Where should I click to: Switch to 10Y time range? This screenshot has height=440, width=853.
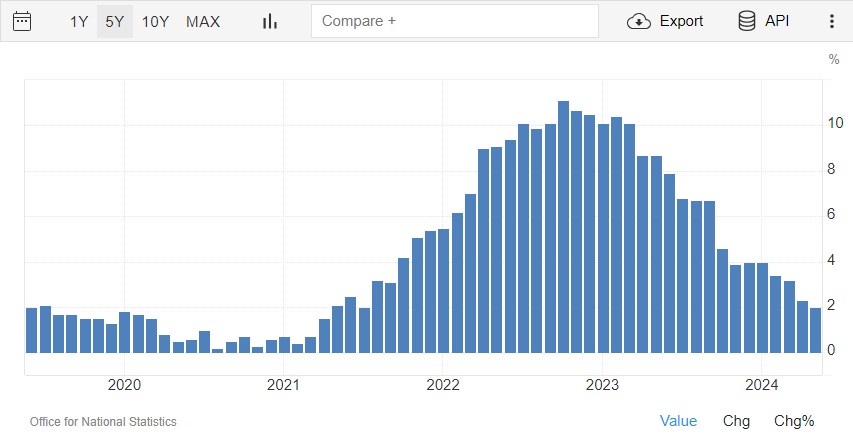tap(155, 21)
